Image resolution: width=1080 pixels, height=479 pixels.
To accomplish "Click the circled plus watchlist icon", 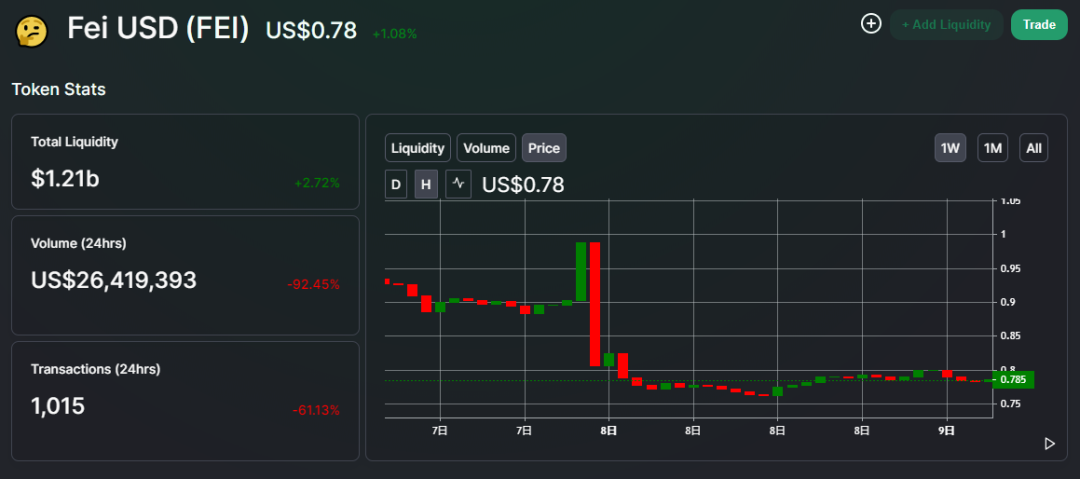I will pyautogui.click(x=871, y=24).
